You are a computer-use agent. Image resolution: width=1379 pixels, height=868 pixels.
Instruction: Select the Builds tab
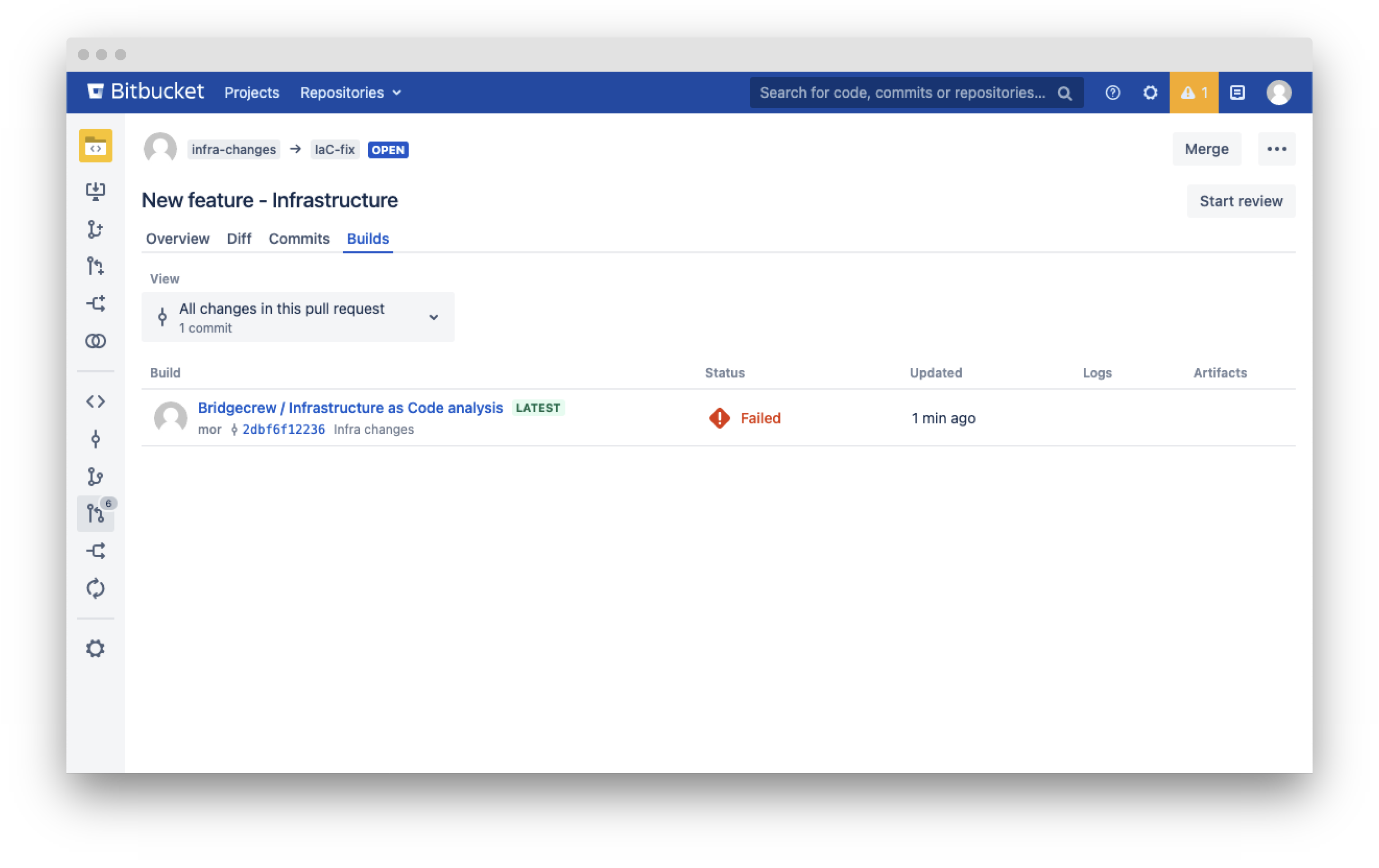pyautogui.click(x=368, y=239)
